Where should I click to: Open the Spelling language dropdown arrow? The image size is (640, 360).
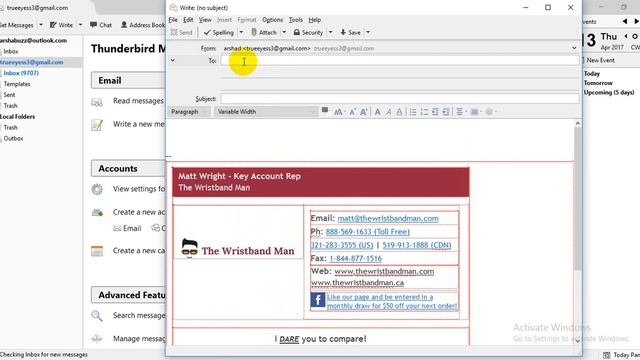pyautogui.click(x=241, y=32)
